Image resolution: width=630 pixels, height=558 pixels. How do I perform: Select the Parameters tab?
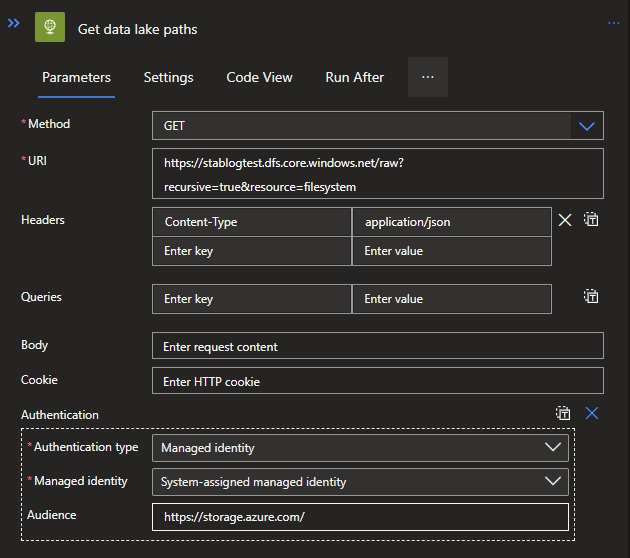(76, 77)
